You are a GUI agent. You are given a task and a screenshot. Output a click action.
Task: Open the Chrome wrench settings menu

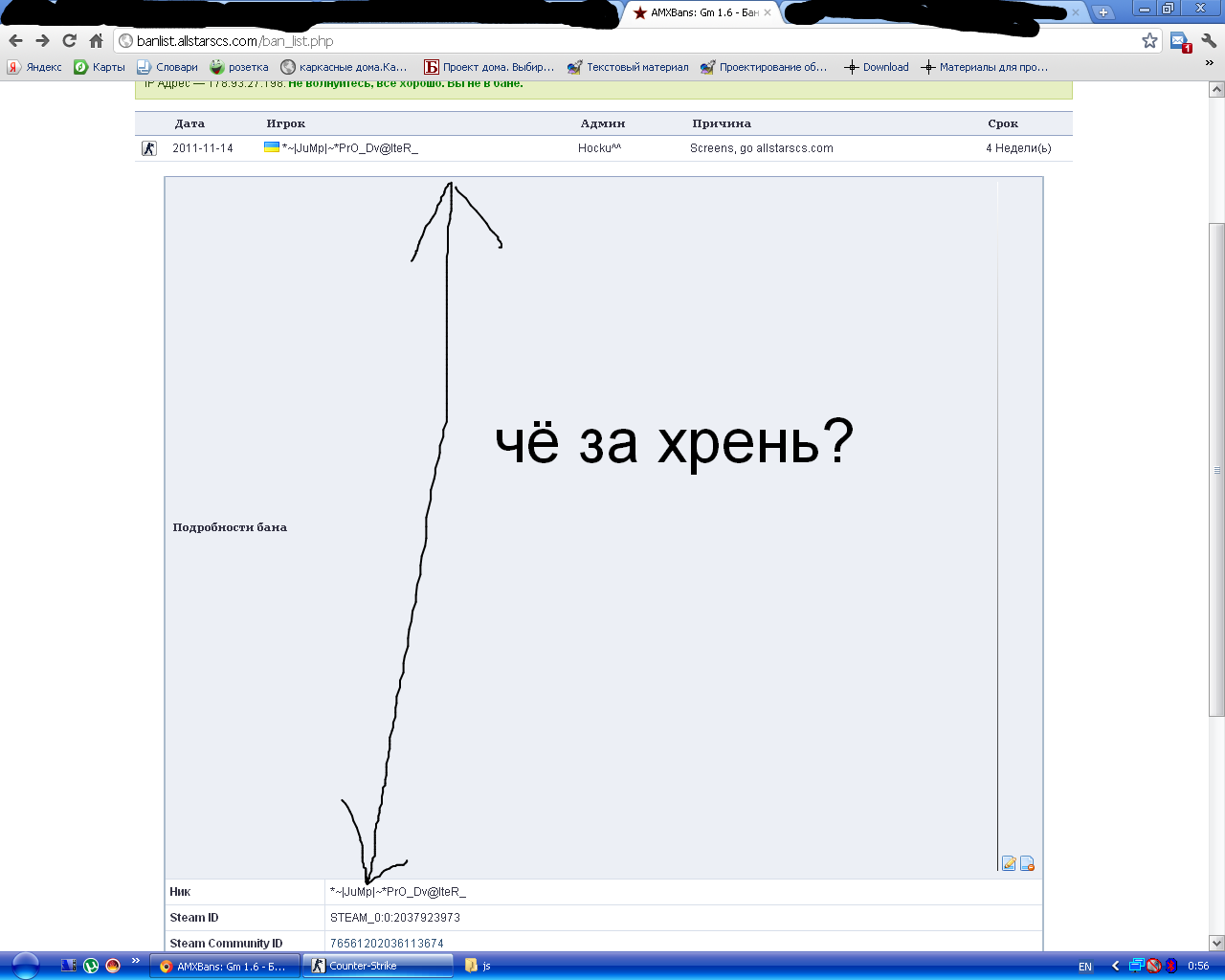(x=1209, y=40)
